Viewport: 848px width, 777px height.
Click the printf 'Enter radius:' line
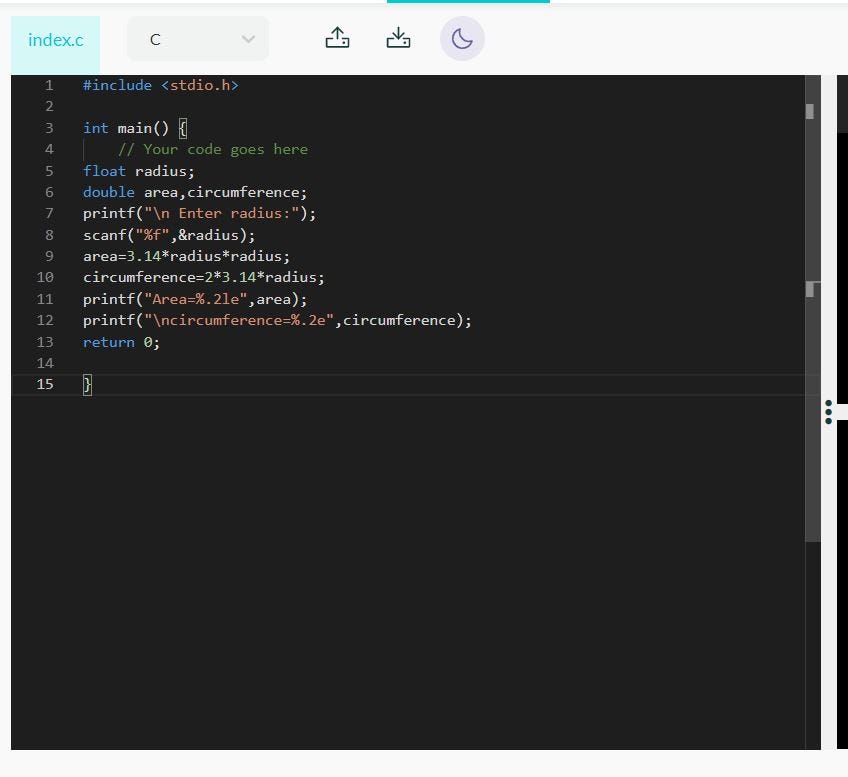tap(199, 214)
